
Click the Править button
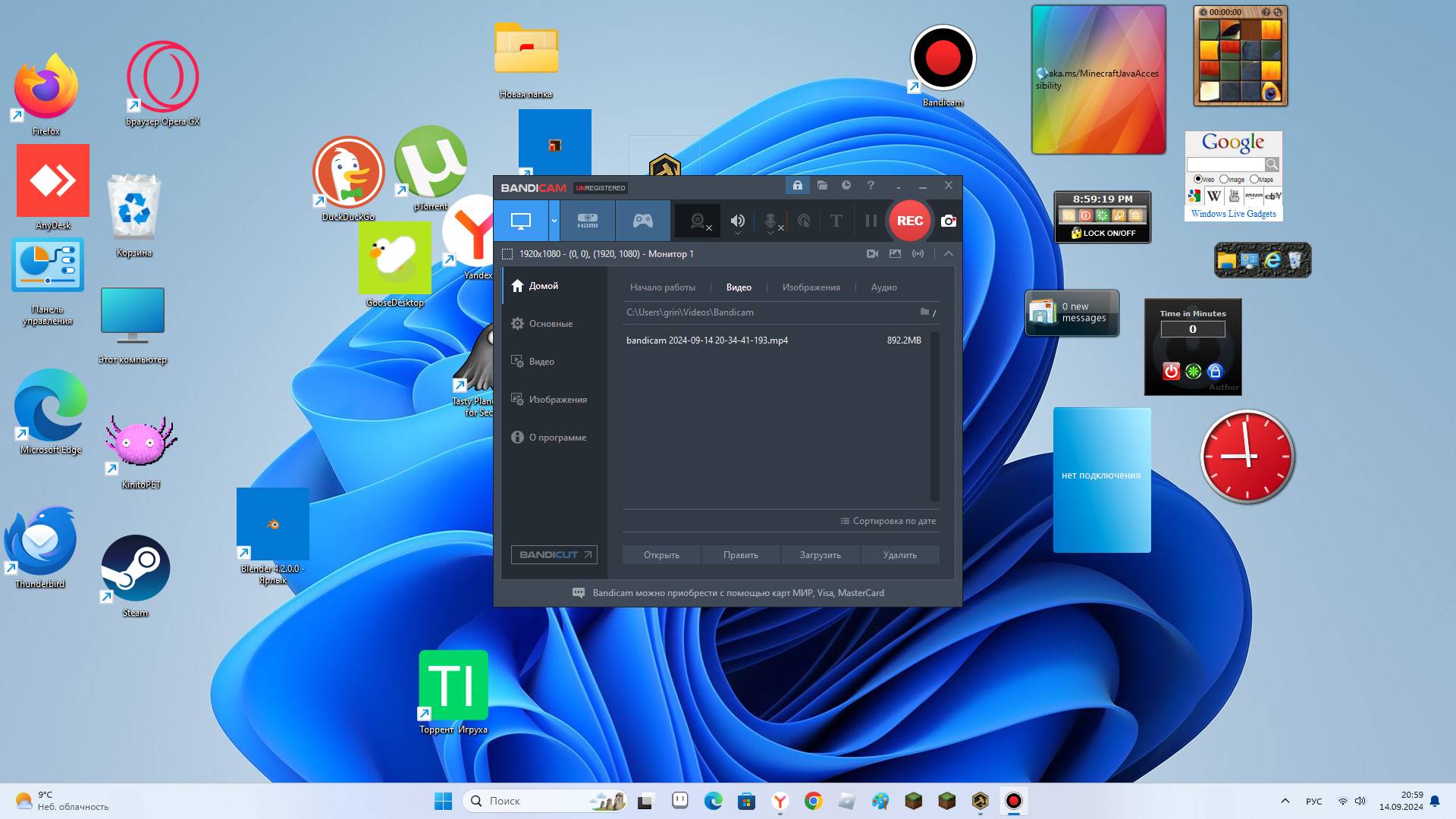coord(740,555)
